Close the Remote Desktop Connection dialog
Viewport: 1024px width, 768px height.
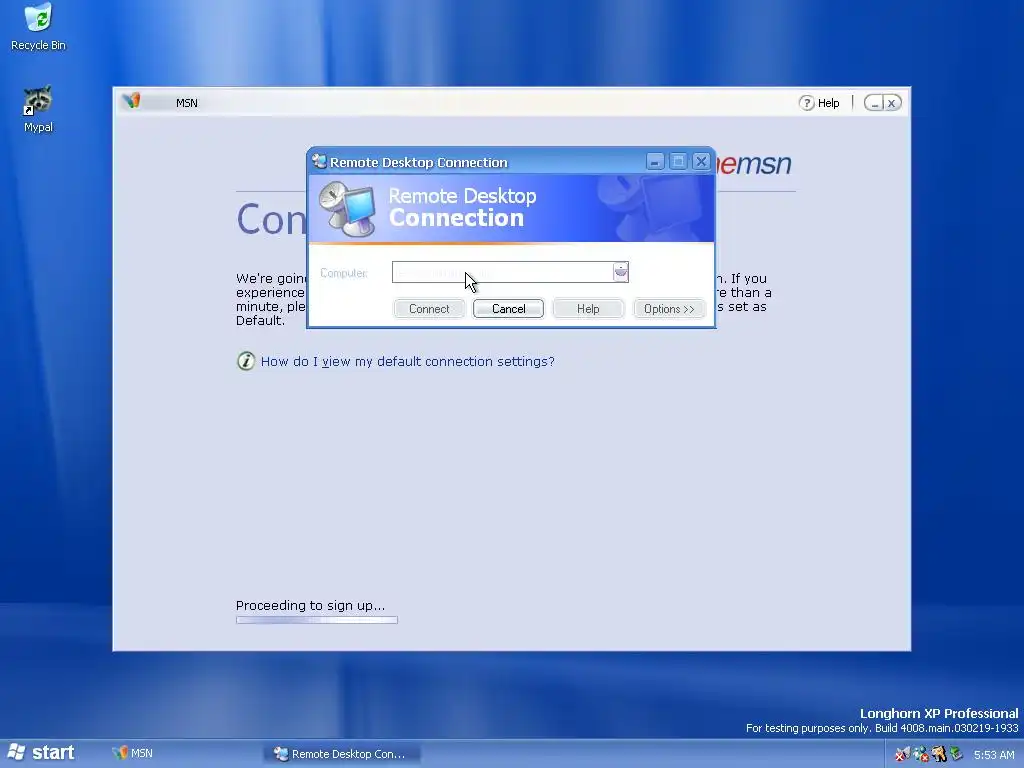point(701,161)
